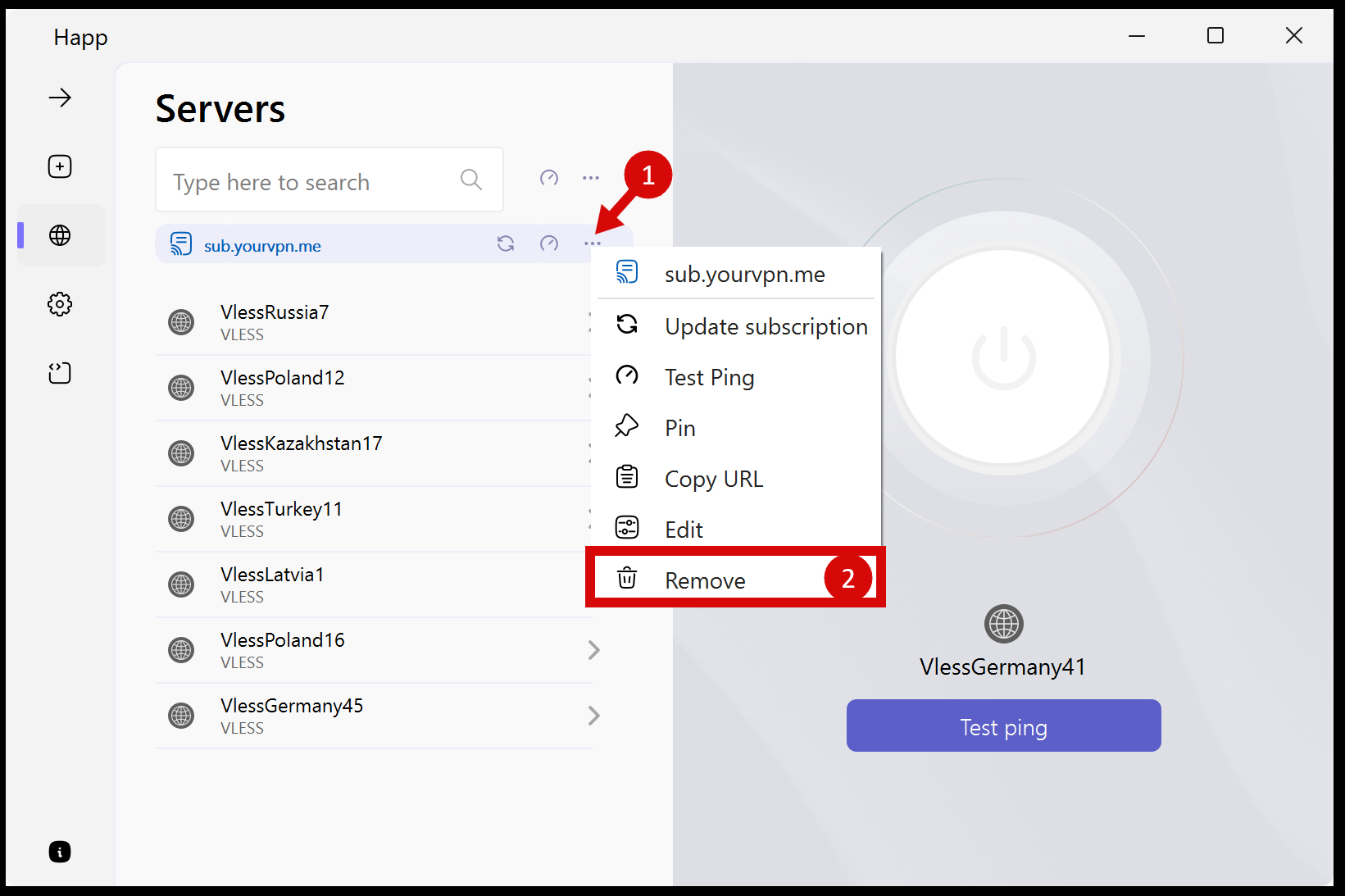Screen dimensions: 1345x896
Task: Click Pin in the context menu
Action: 679,428
